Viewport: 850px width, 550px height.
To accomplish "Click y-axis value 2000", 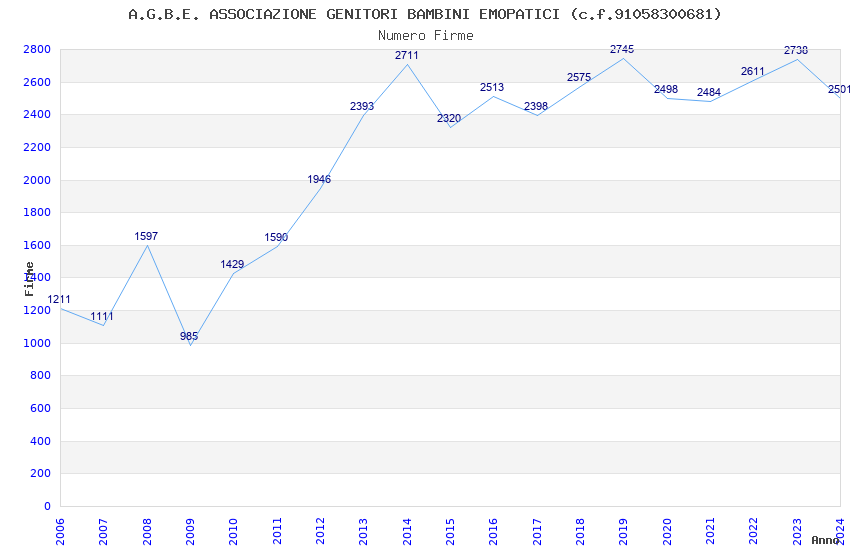I will (37, 180).
